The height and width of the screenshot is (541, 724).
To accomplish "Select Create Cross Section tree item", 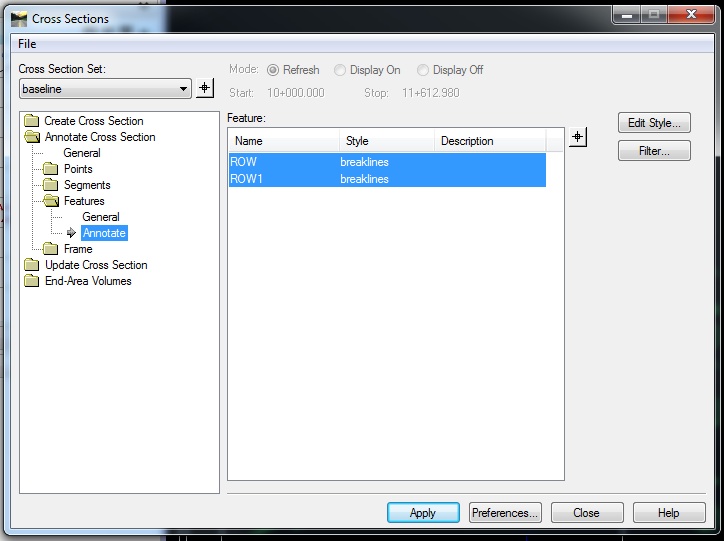I will pyautogui.click(x=94, y=121).
